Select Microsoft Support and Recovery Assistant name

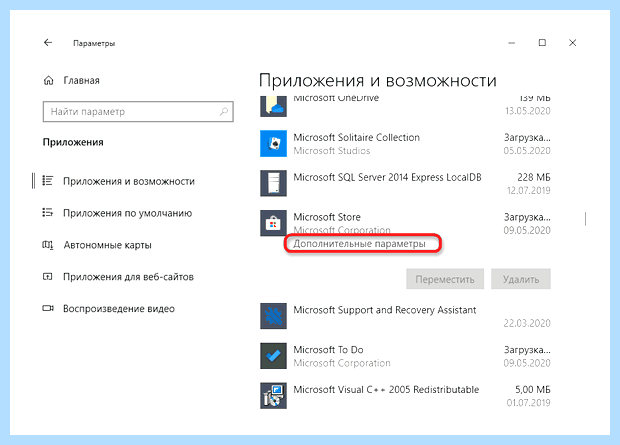coord(385,310)
